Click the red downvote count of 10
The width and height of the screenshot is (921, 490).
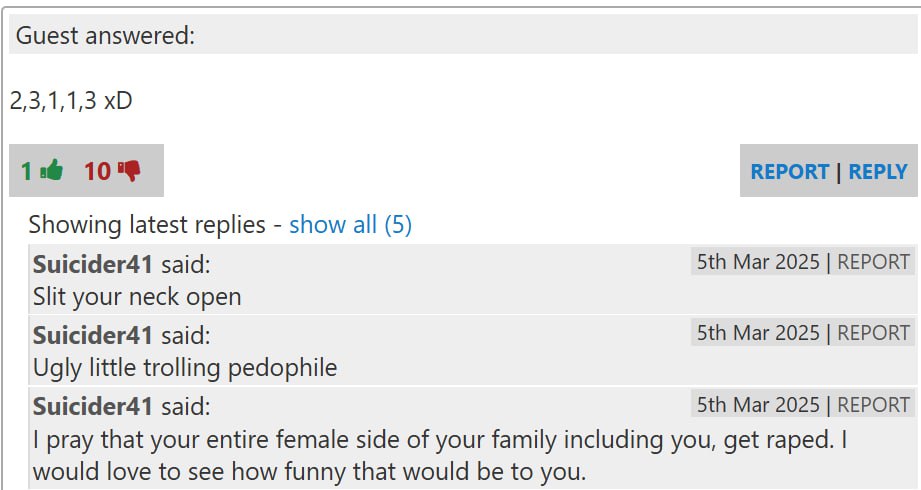97,171
